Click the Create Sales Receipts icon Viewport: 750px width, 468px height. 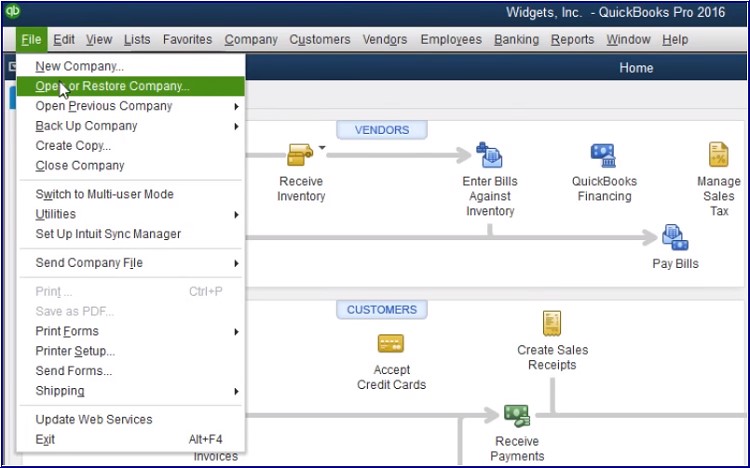point(552,323)
